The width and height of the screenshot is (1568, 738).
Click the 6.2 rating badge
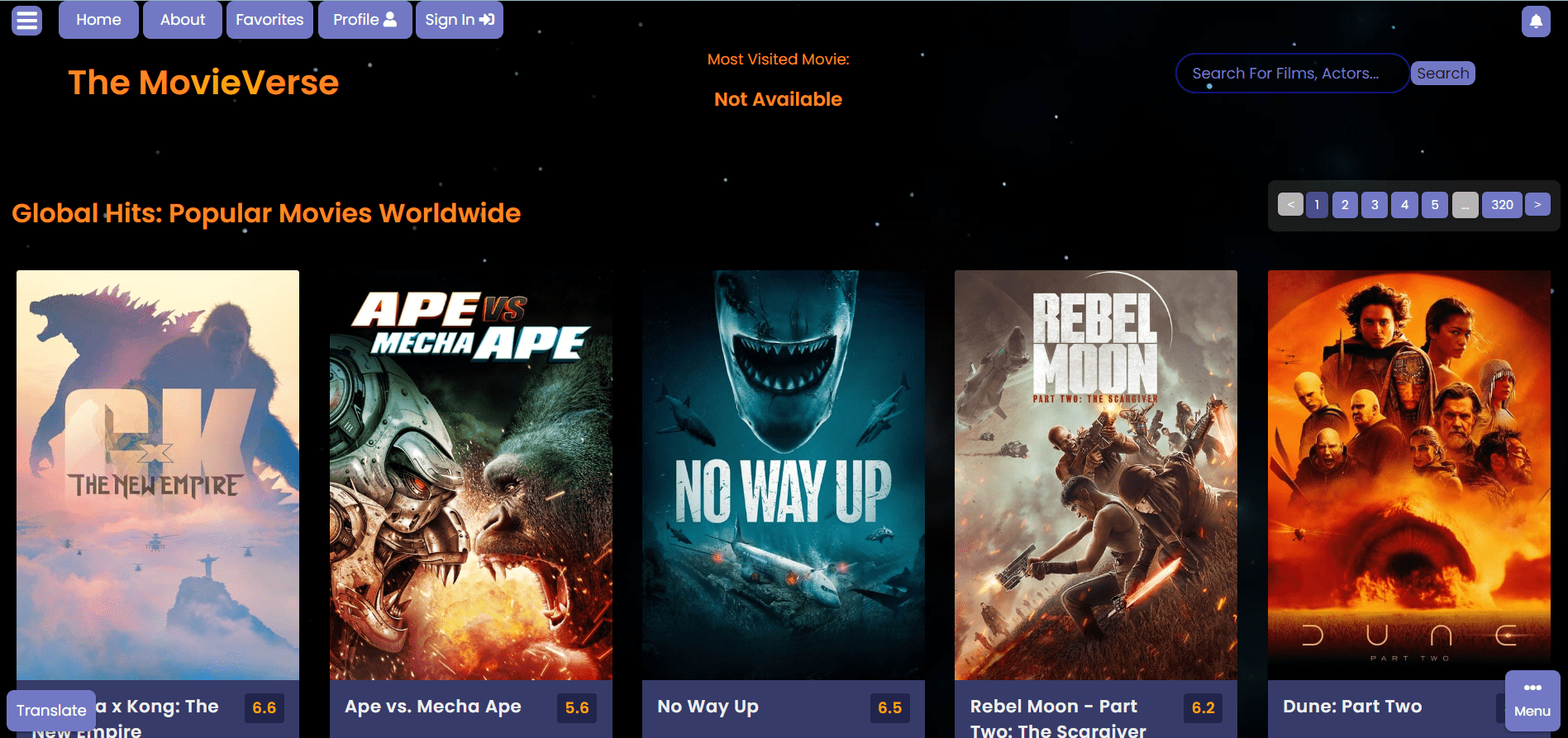pyautogui.click(x=1203, y=708)
